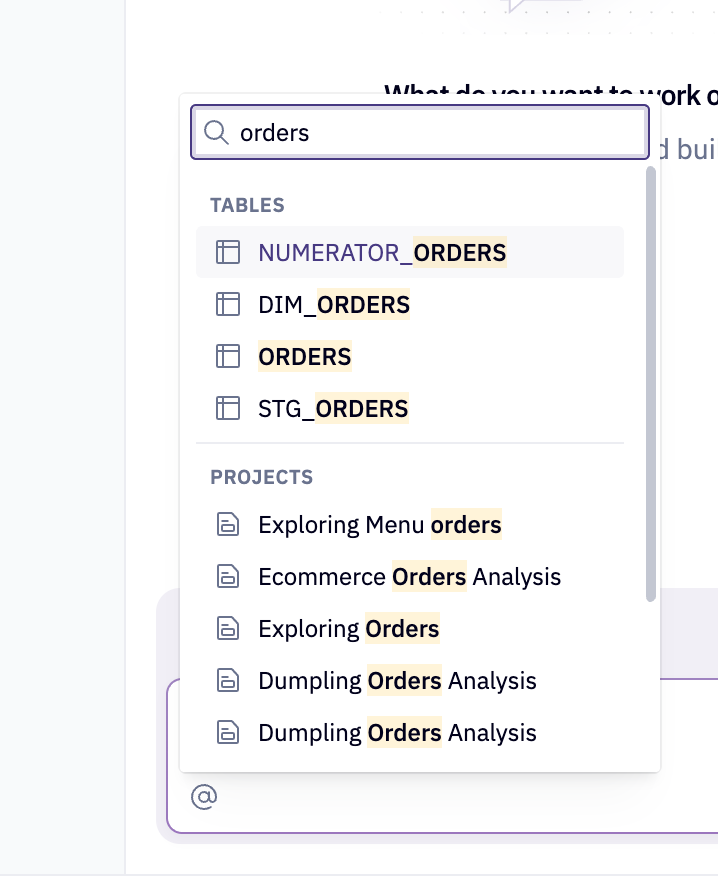
Task: Click the table icon beside NUMERATOR_ORDERS
Action: coord(228,252)
